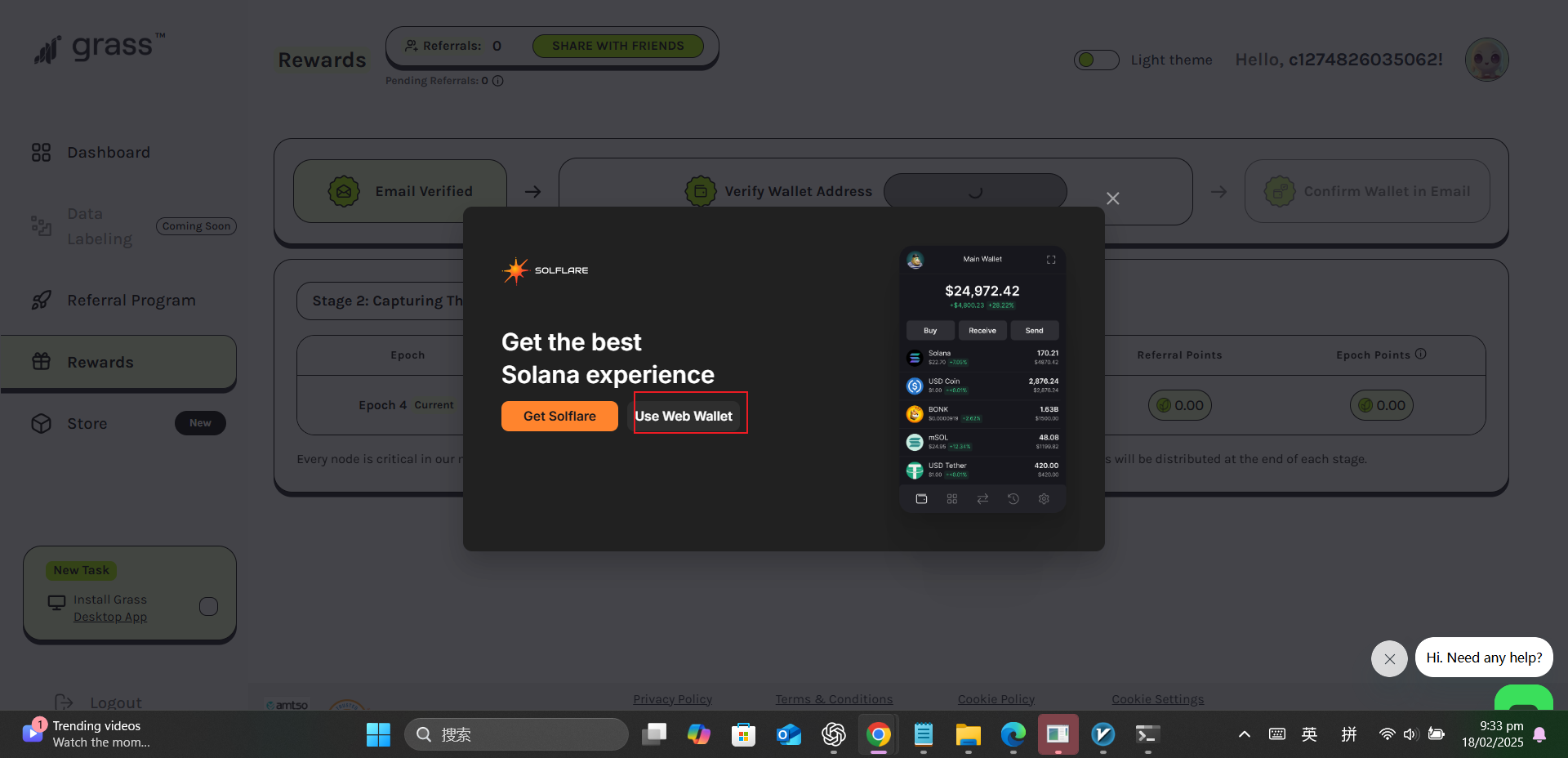Click the grass logo
This screenshot has height=758, width=1568.
pyautogui.click(x=100, y=48)
